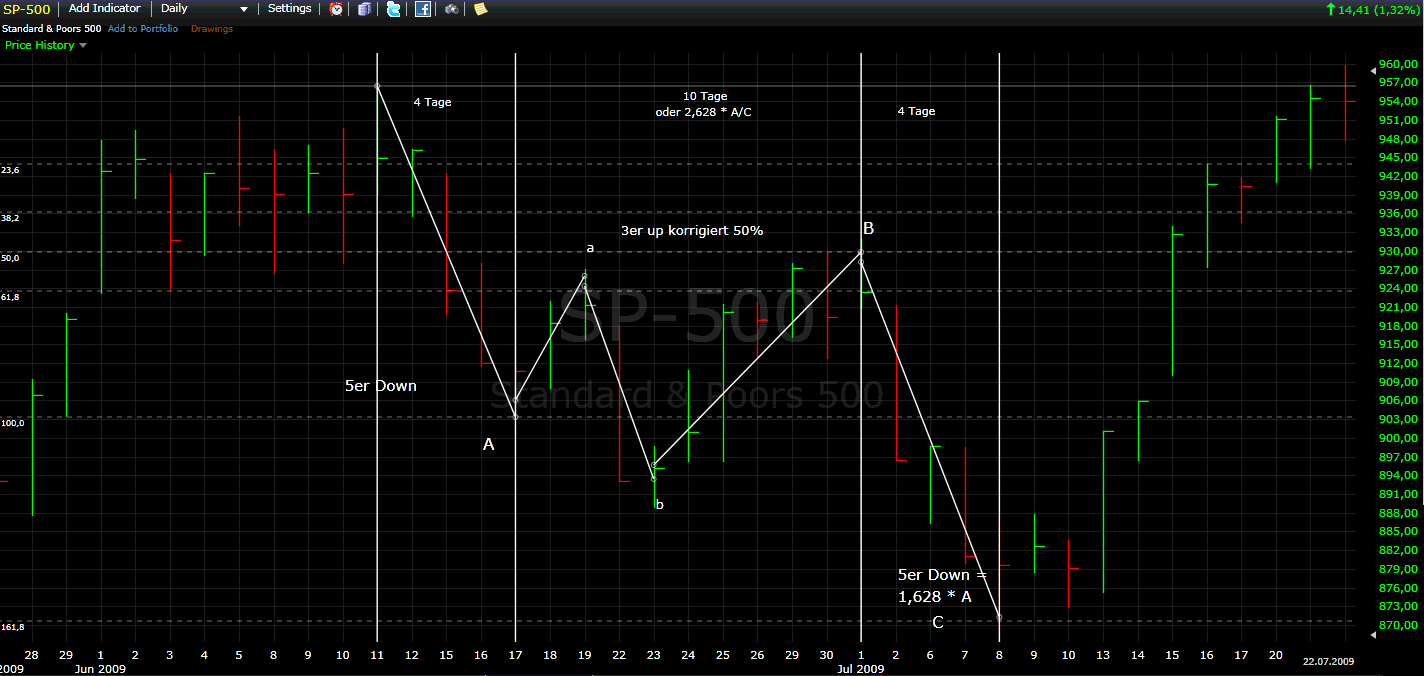Click the Drawings link

tap(212, 29)
